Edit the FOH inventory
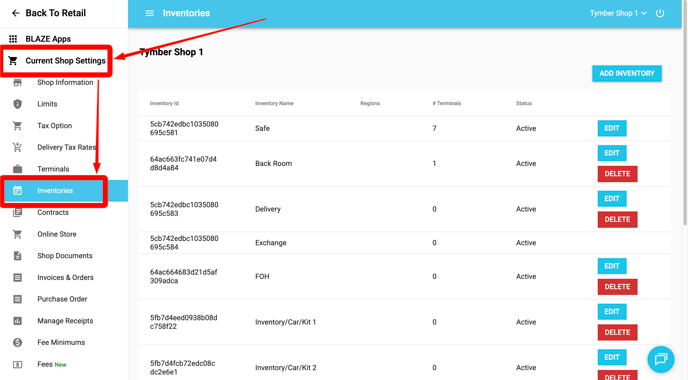The width and height of the screenshot is (688, 380). coord(612,266)
